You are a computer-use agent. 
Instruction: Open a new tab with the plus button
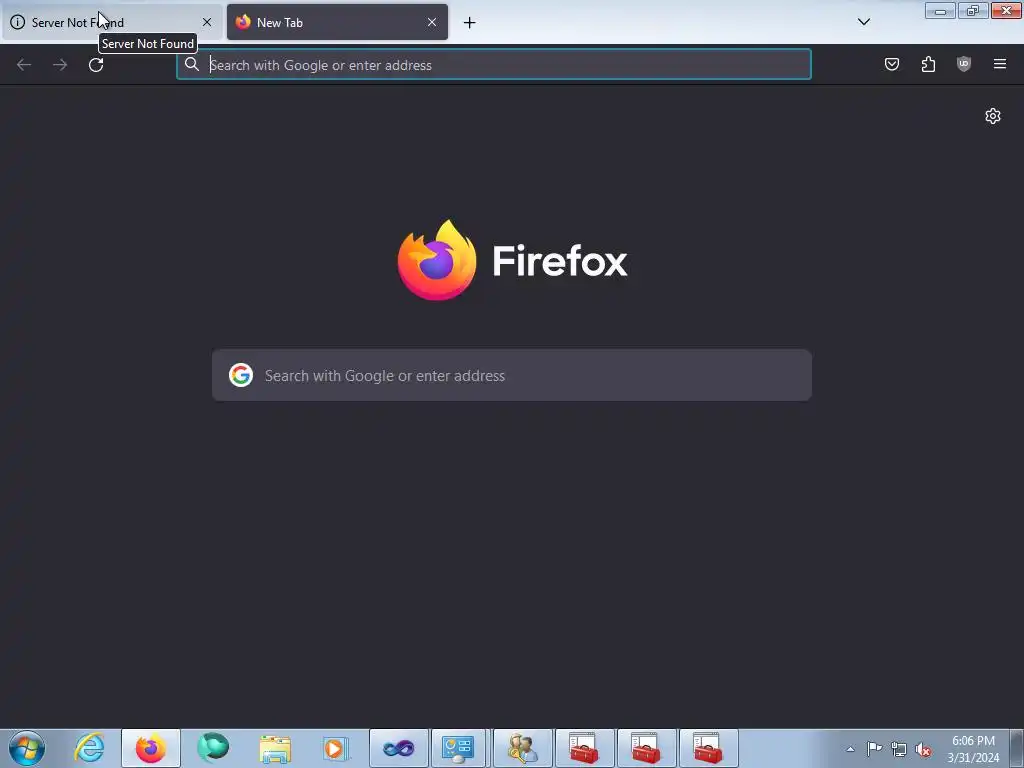[x=470, y=23]
